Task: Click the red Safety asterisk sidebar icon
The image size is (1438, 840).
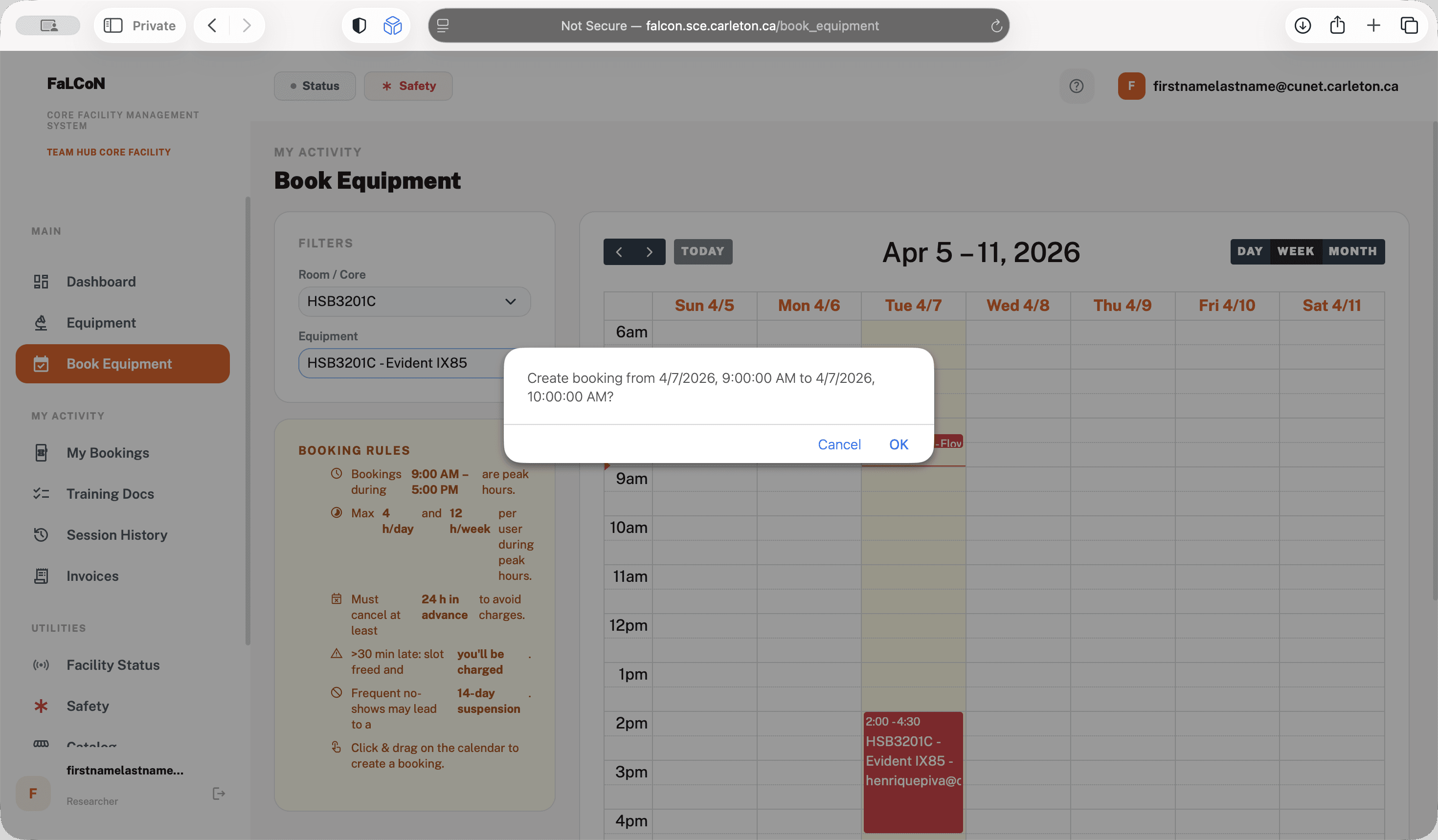Action: tap(41, 706)
